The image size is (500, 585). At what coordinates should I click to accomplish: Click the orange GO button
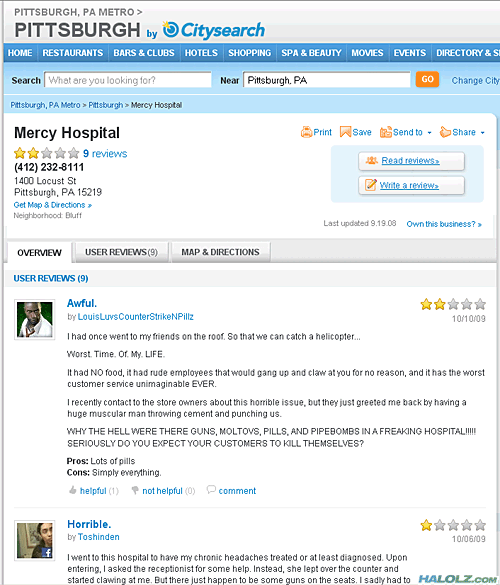point(427,79)
